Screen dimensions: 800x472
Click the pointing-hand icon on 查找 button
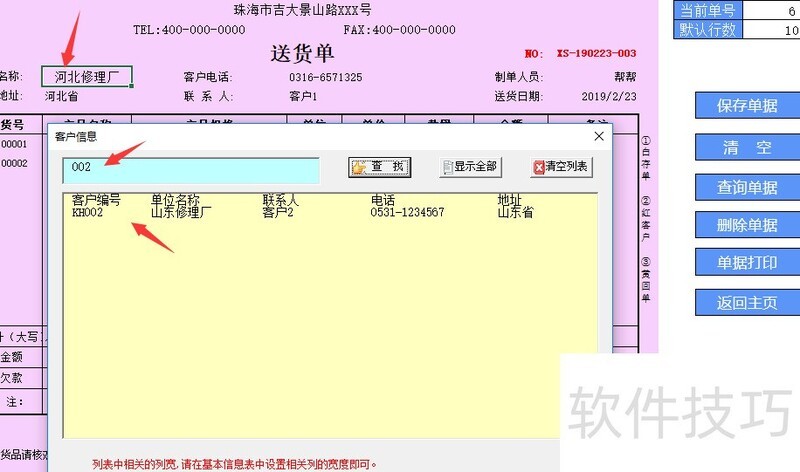coord(360,167)
